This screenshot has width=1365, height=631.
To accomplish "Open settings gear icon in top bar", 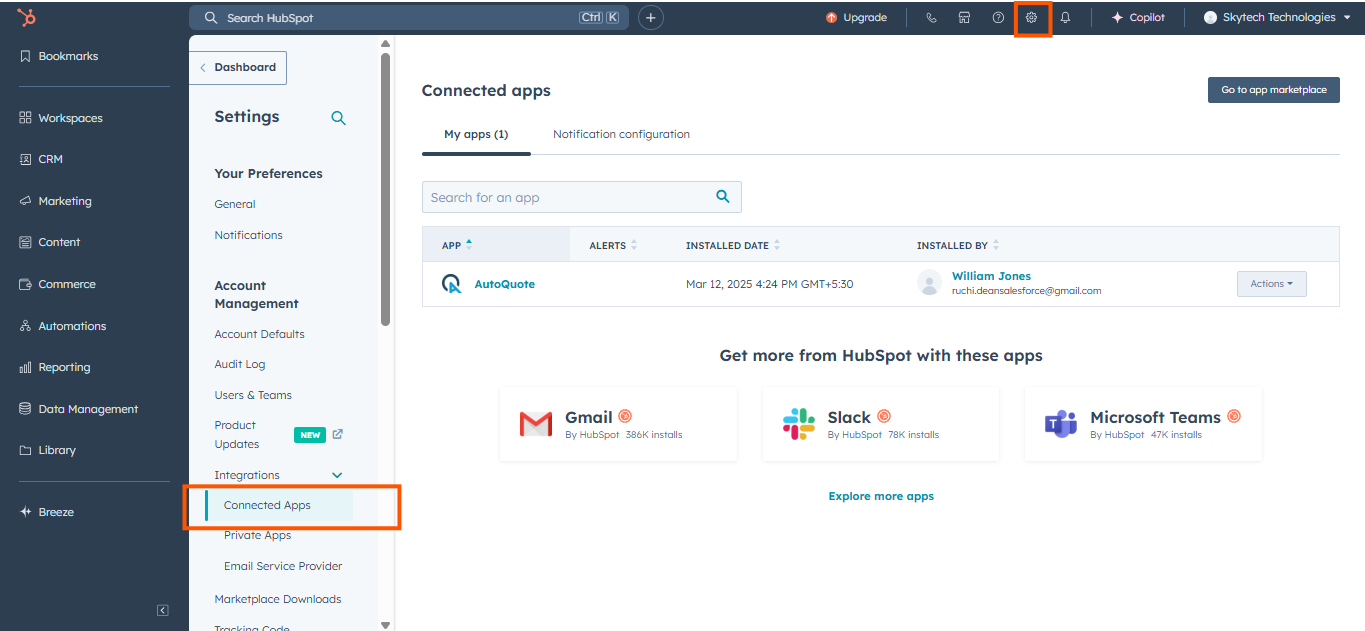I will (x=1031, y=18).
